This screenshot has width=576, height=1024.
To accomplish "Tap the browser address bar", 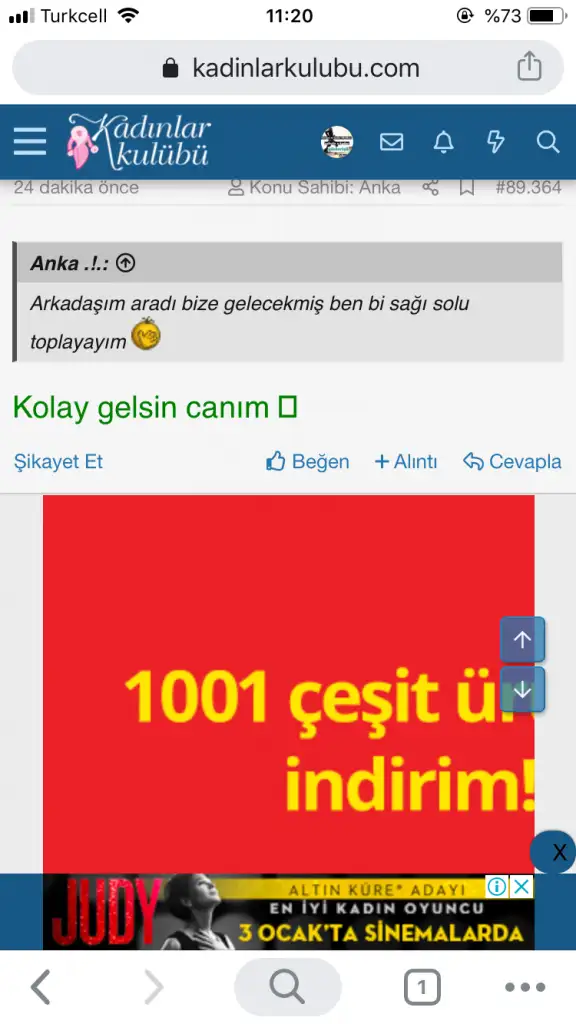I will (x=288, y=68).
